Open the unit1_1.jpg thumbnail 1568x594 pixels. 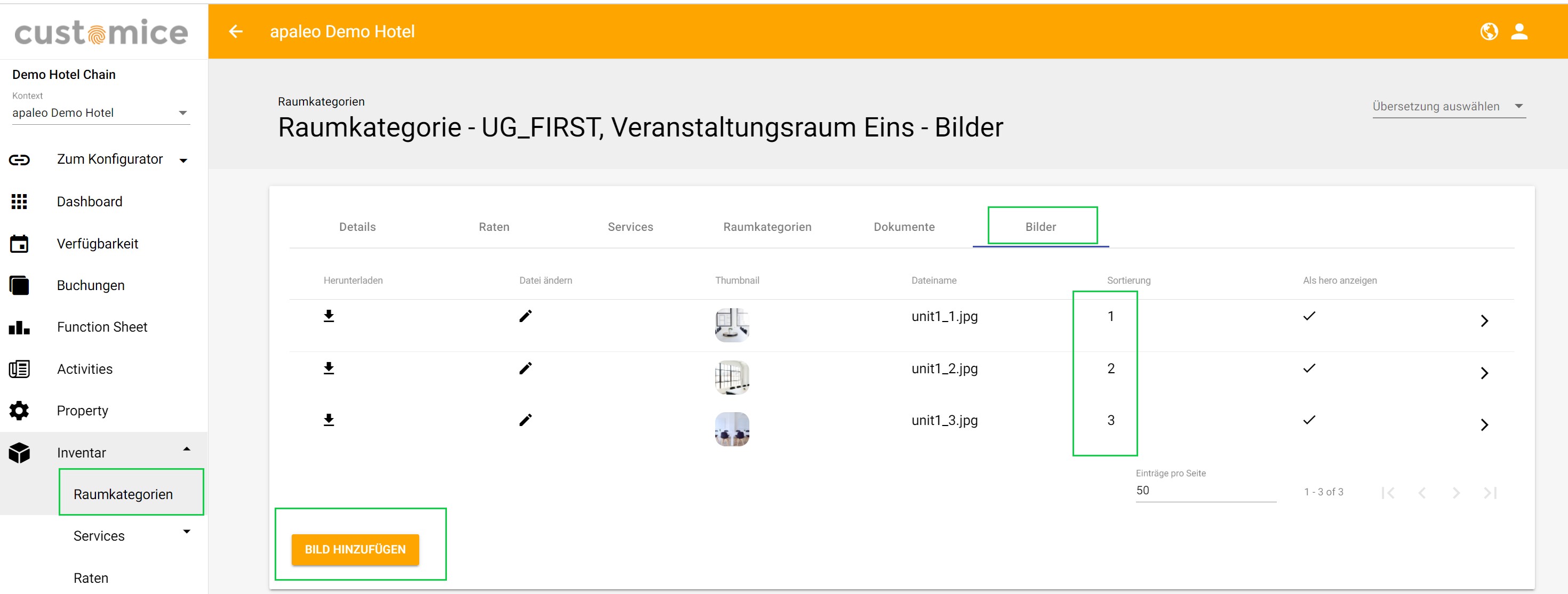(732, 325)
